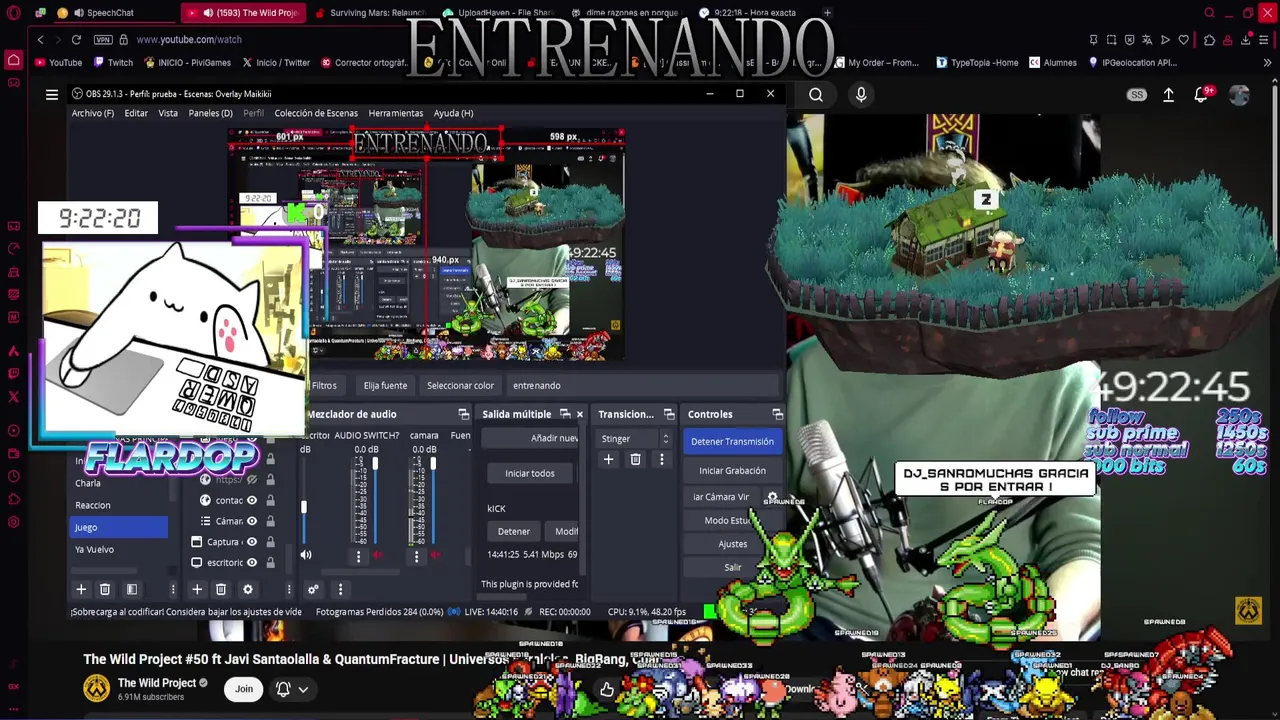Click Join button for The Wild Project
Image resolution: width=1280 pixels, height=720 pixels.
244,689
